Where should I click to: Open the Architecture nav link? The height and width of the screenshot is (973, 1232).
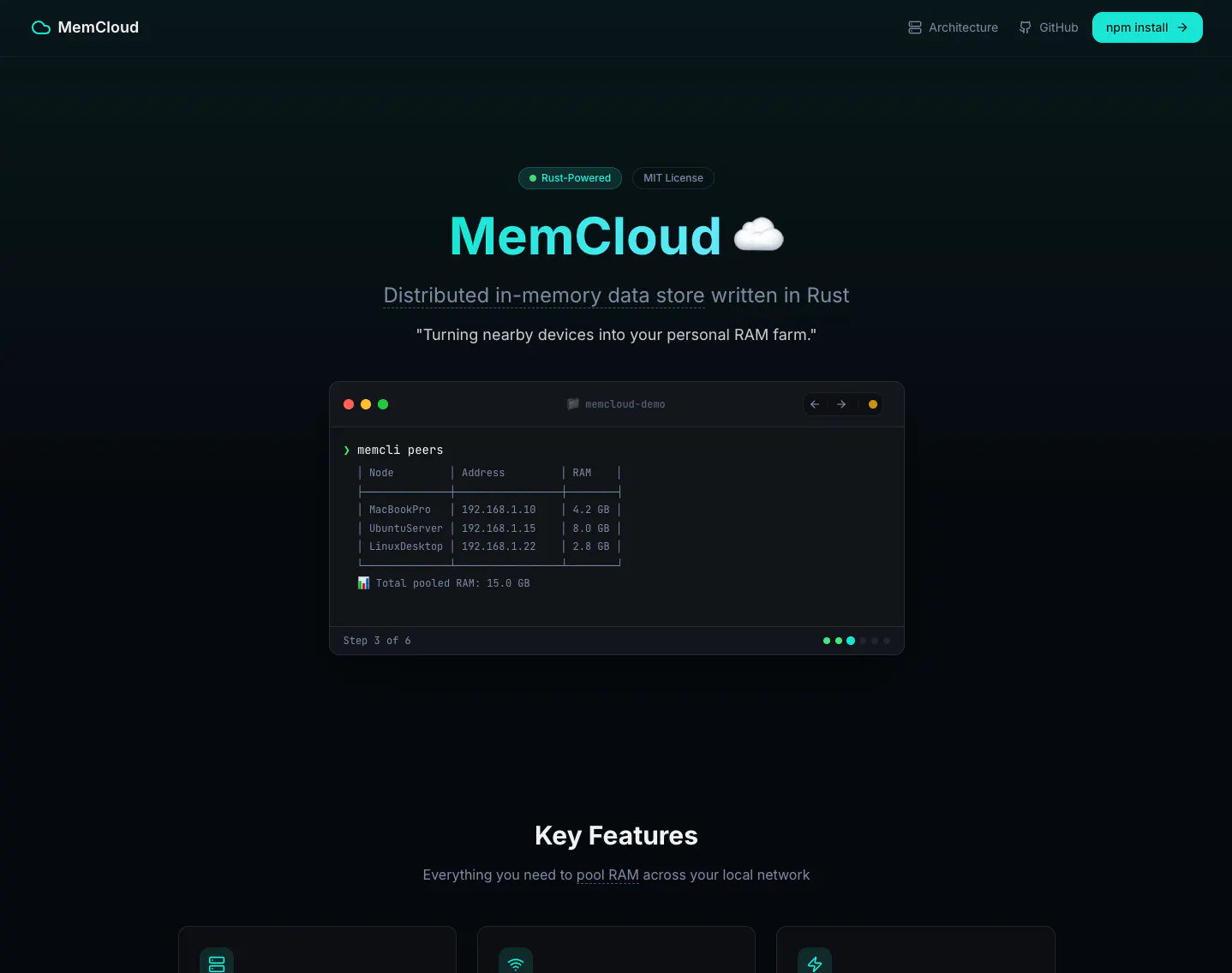(x=963, y=27)
